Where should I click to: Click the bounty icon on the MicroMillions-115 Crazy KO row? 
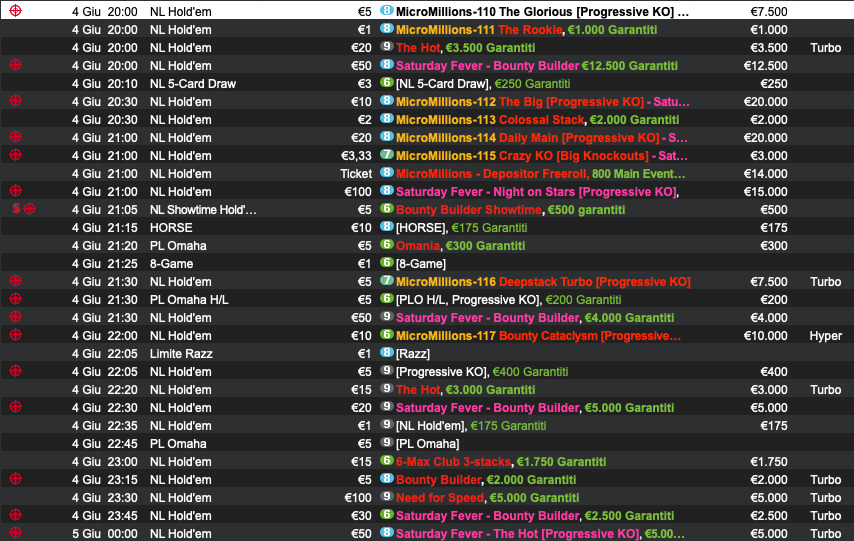coord(15,155)
